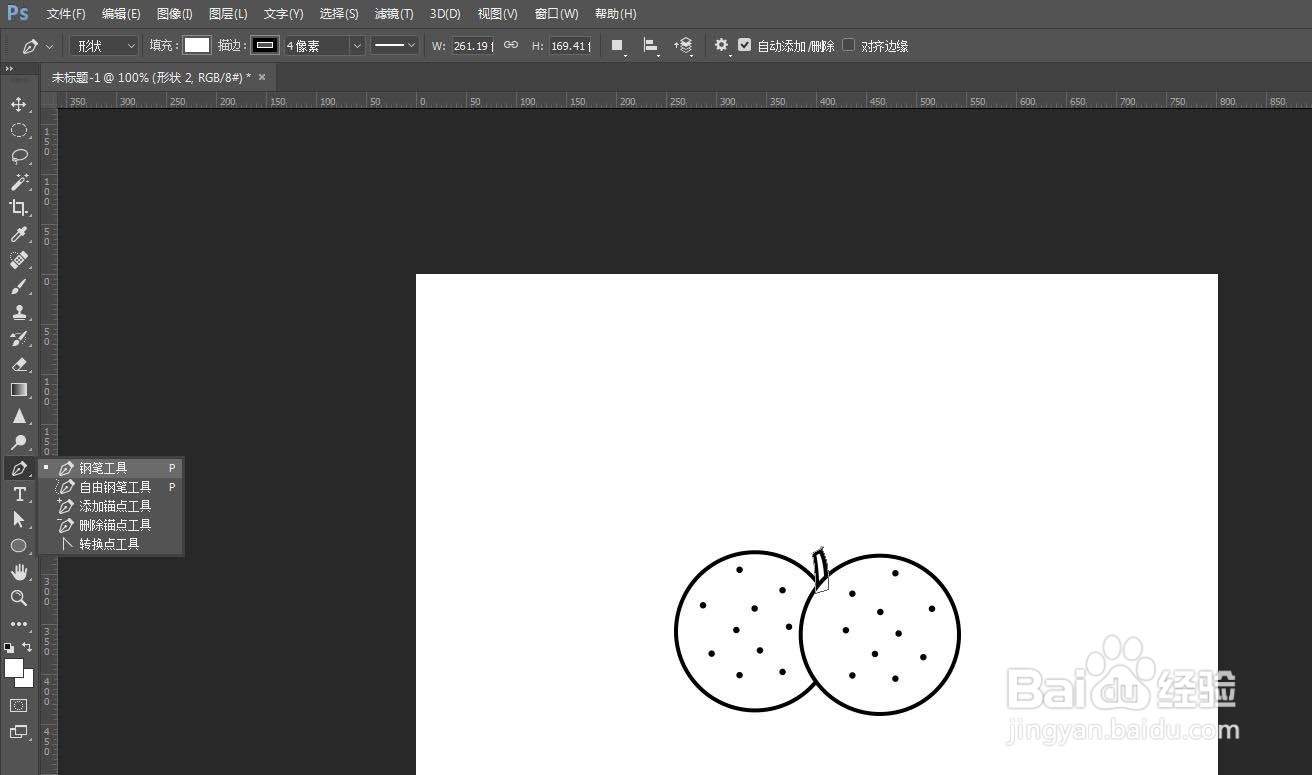Select the Elliptical Marquee tool
1312x775 pixels.
[19, 130]
